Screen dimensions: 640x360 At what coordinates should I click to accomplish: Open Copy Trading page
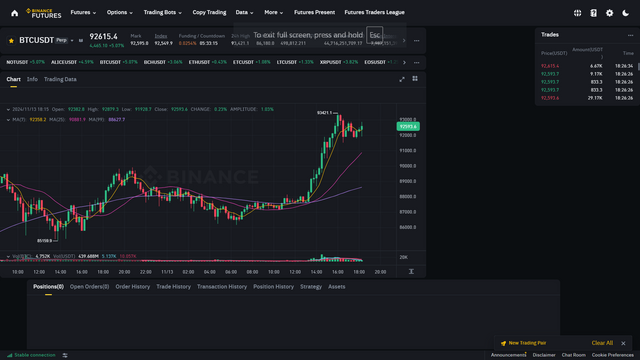(x=209, y=13)
